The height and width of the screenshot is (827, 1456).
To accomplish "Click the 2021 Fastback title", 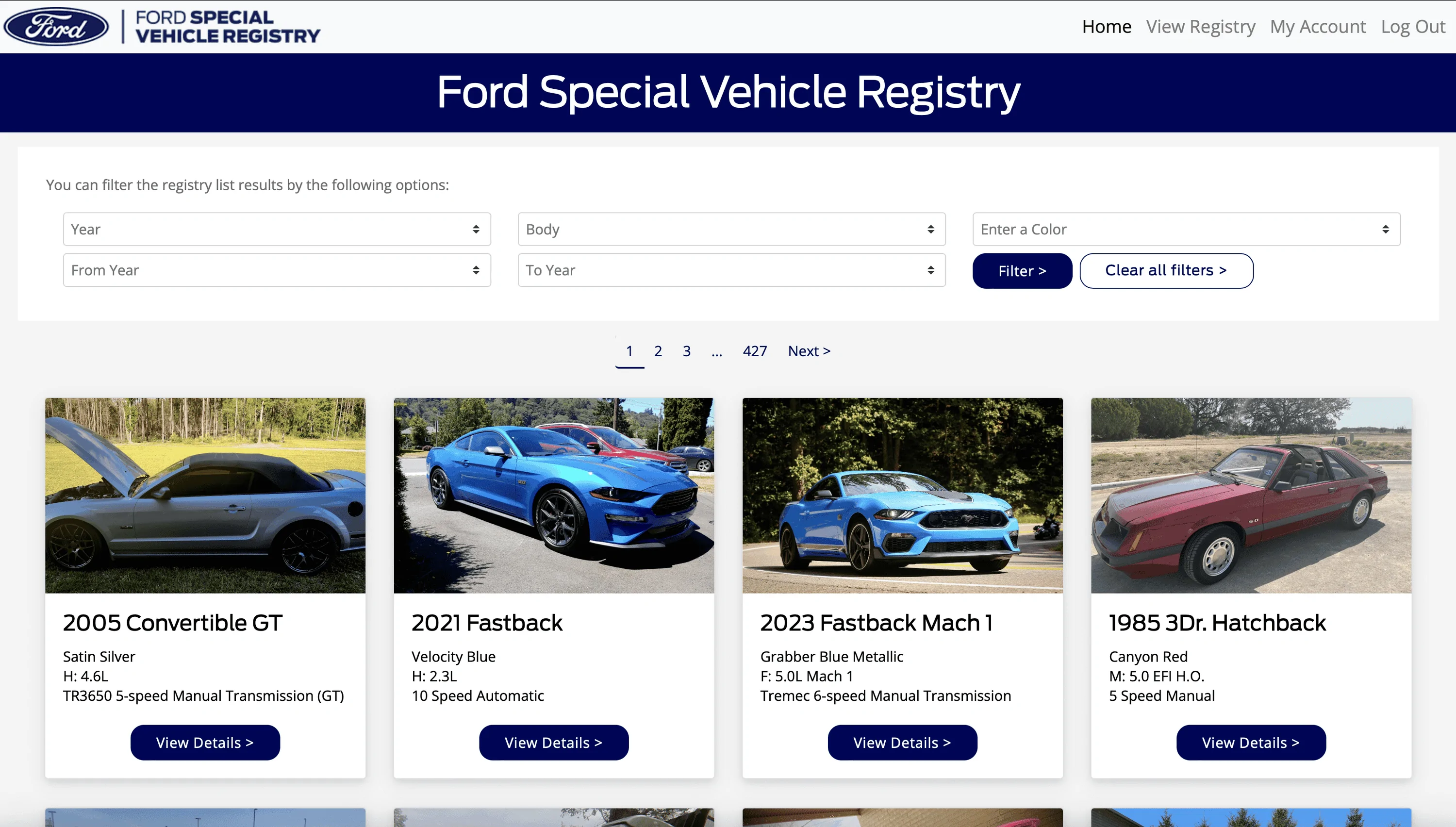I will pyautogui.click(x=487, y=623).
